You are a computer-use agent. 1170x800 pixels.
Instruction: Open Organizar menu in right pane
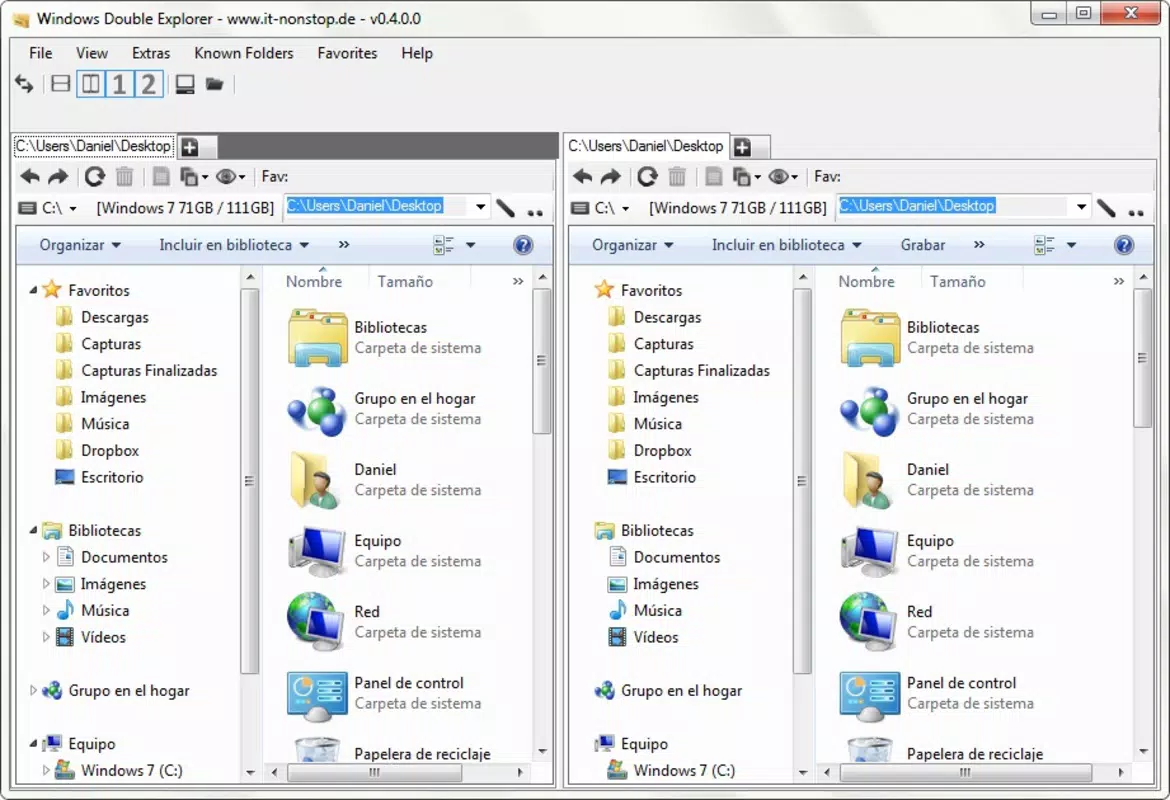tap(632, 245)
